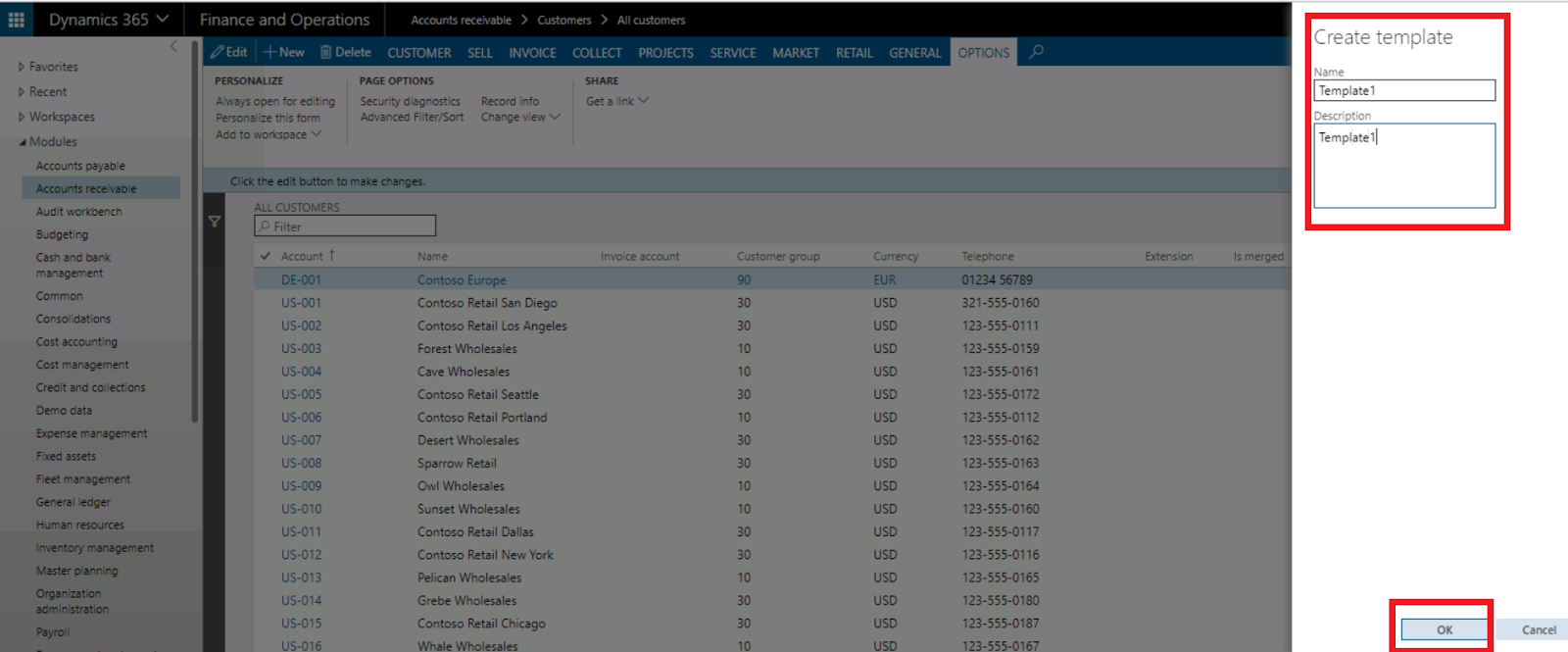The image size is (1568, 652).
Task: Open Budgeting module
Action: (x=62, y=234)
